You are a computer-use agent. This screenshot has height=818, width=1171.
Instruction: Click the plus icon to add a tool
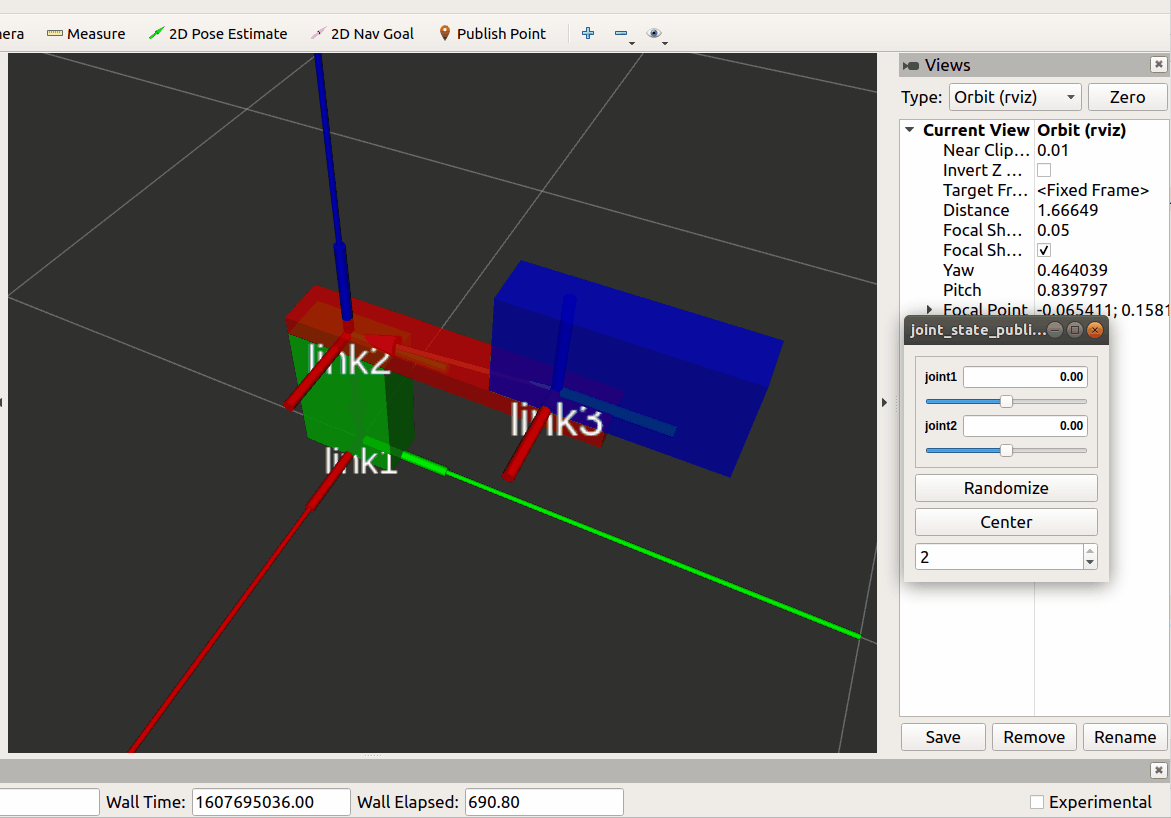pos(587,33)
